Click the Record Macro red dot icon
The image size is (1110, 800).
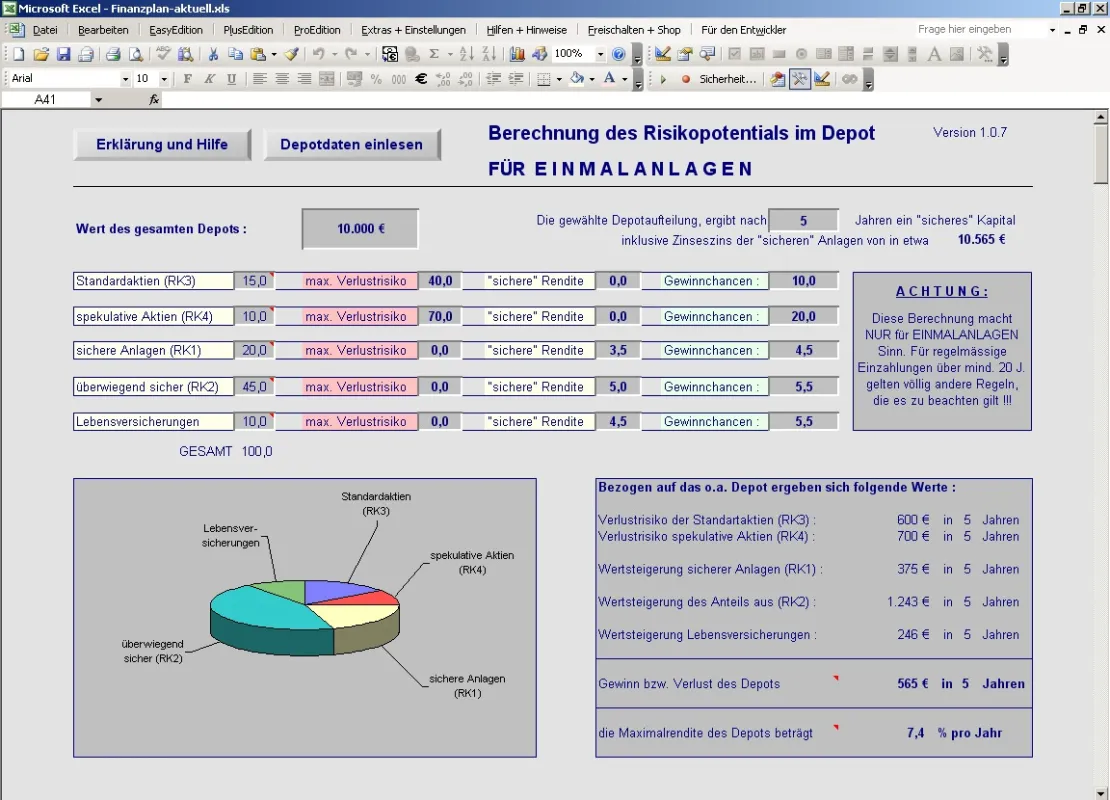[685, 79]
